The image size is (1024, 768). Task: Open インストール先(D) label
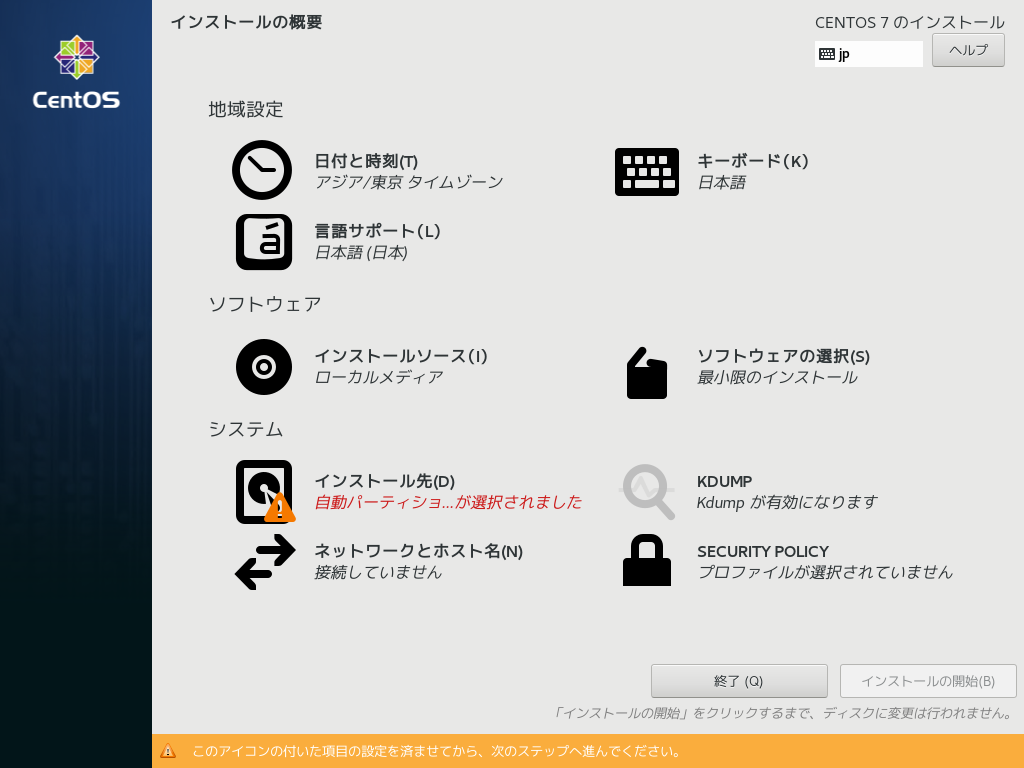(x=385, y=481)
